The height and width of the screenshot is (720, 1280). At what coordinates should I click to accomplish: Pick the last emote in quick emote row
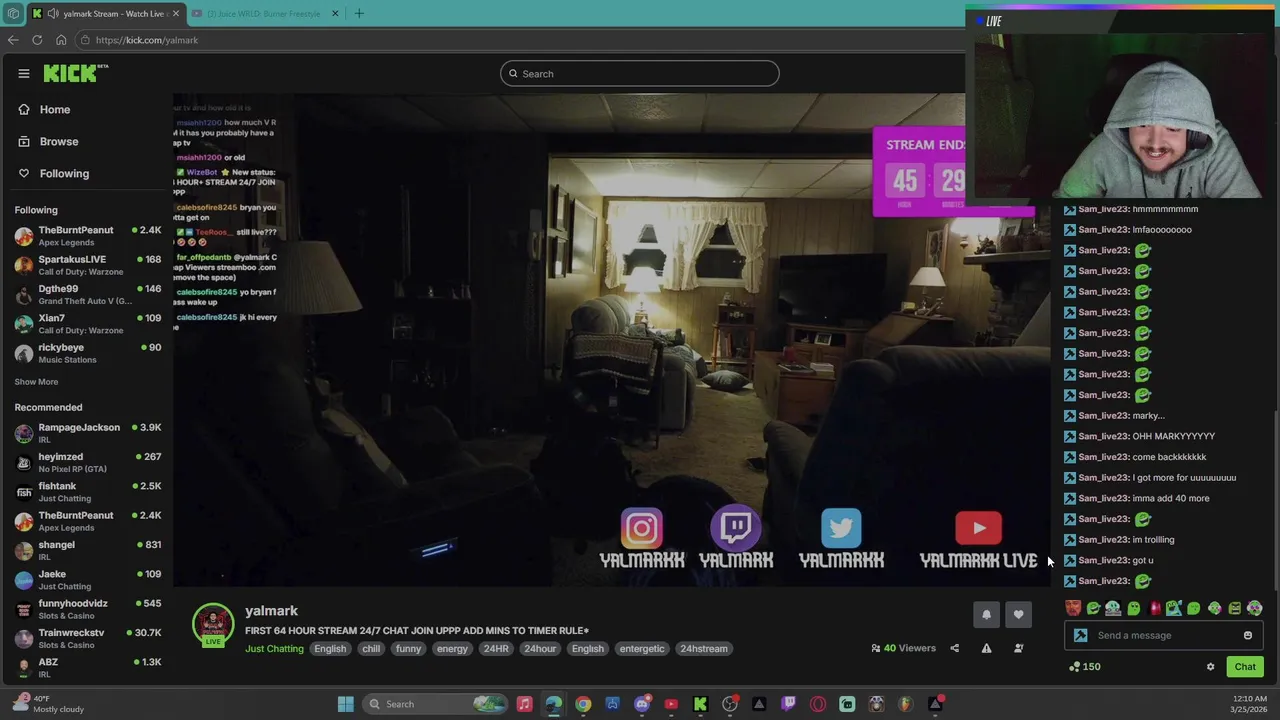pos(1254,608)
